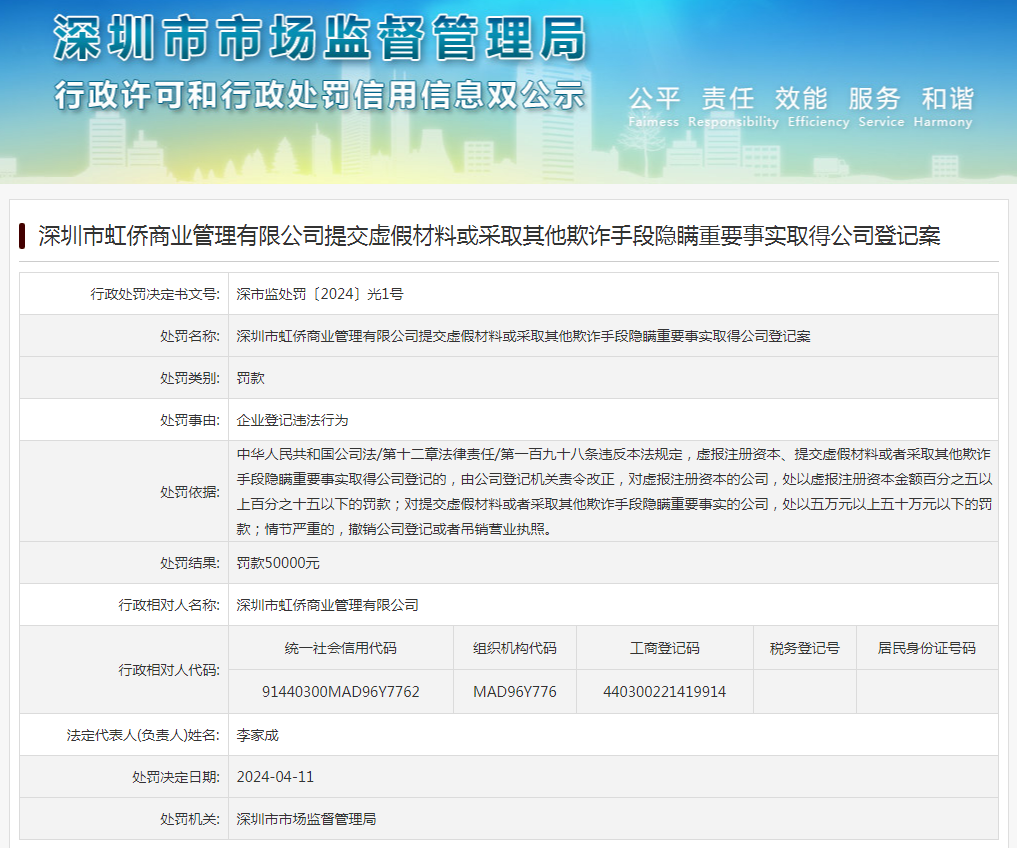Select the 处罚依据 label
Viewport: 1017px width, 848px height.
click(x=189, y=492)
